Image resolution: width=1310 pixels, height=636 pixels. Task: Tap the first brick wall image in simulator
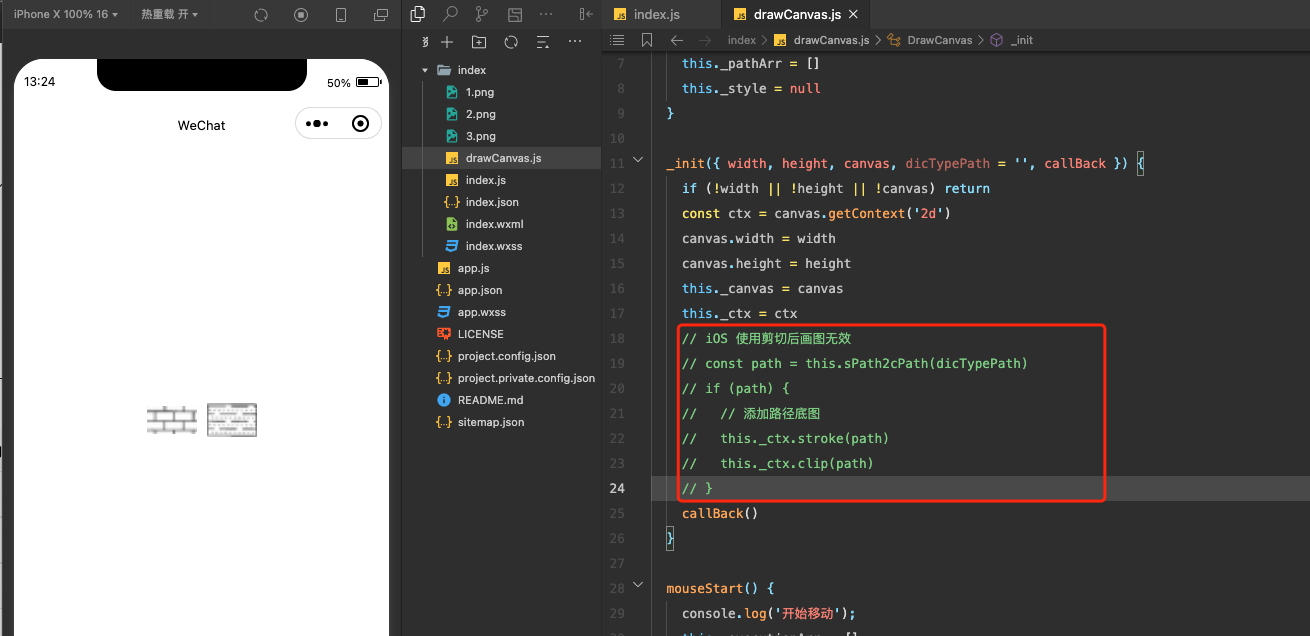tap(171, 420)
